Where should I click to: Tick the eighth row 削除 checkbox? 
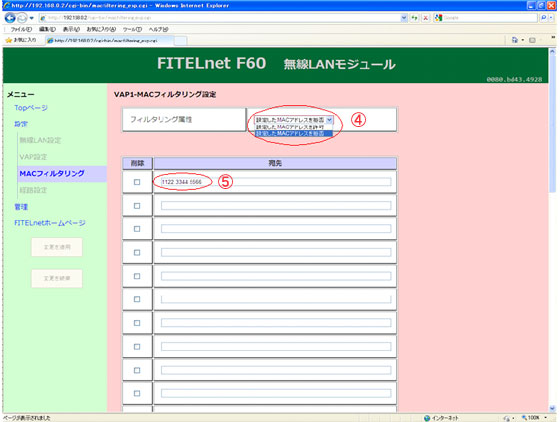137,347
